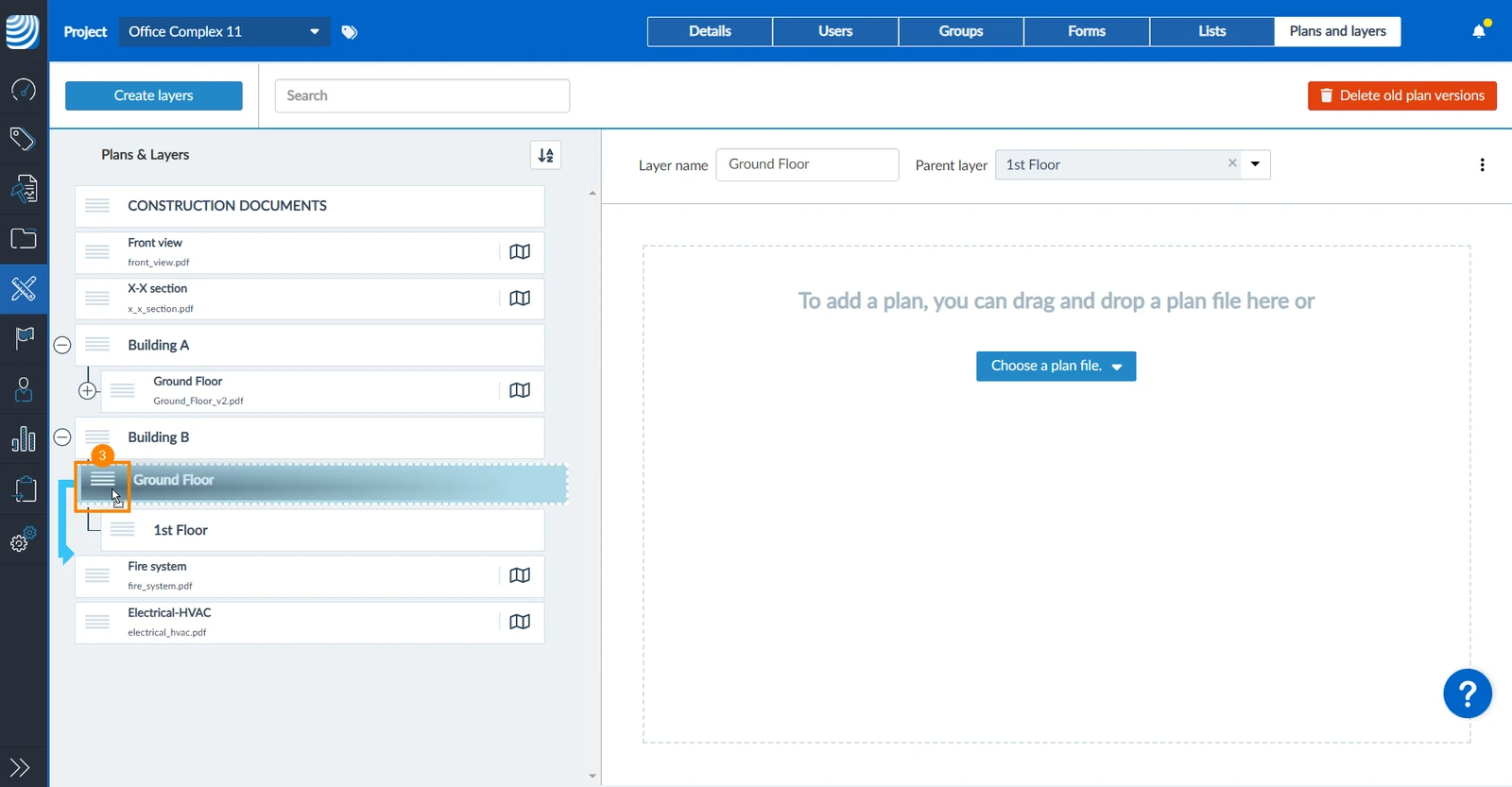
Task: Click Delete old plan versions button
Action: [1402, 95]
